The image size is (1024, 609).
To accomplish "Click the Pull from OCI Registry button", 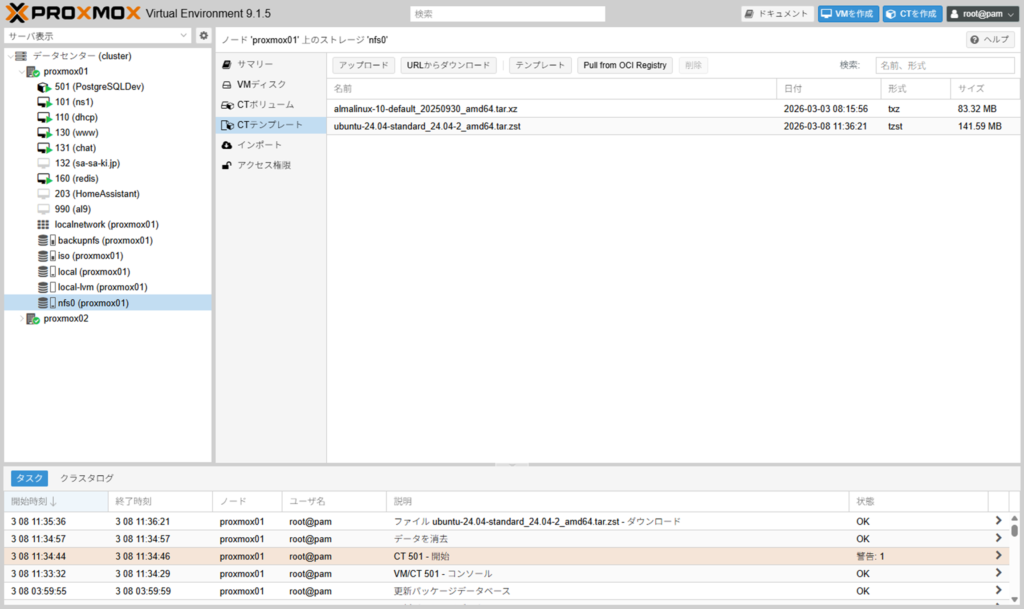I will click(625, 65).
